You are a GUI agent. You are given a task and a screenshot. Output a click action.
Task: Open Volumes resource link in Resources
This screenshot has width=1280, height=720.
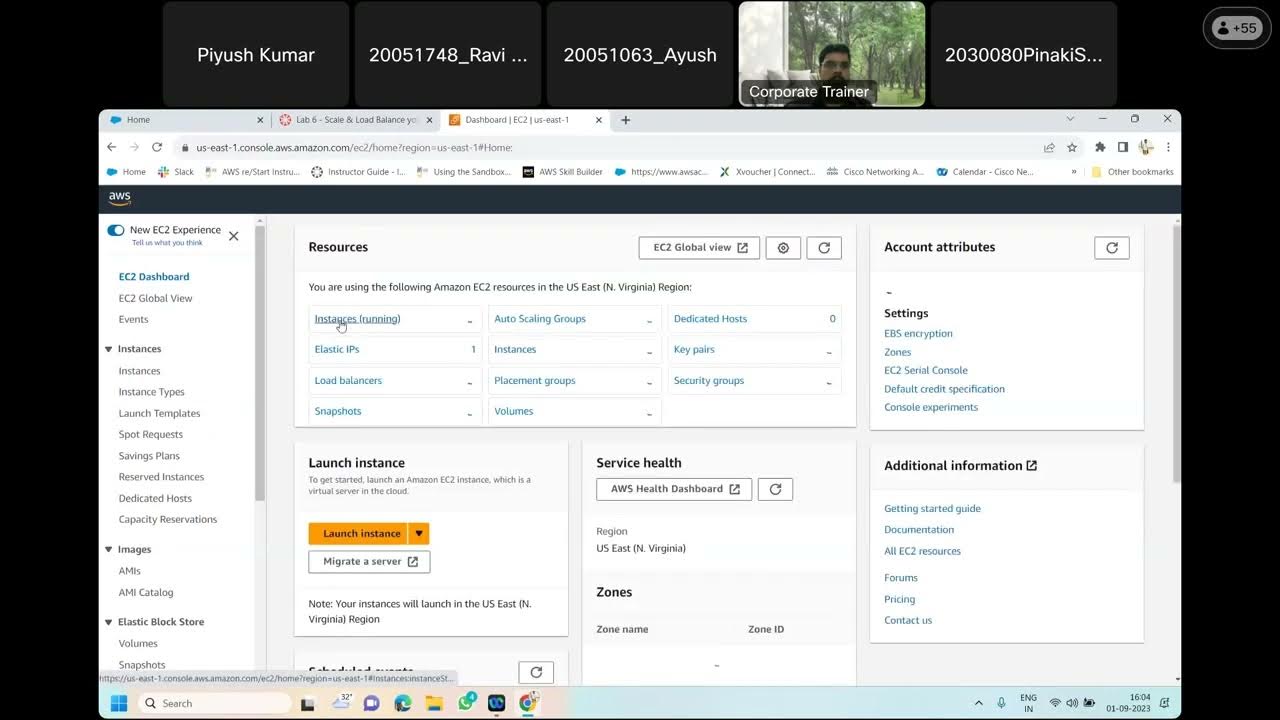(514, 412)
